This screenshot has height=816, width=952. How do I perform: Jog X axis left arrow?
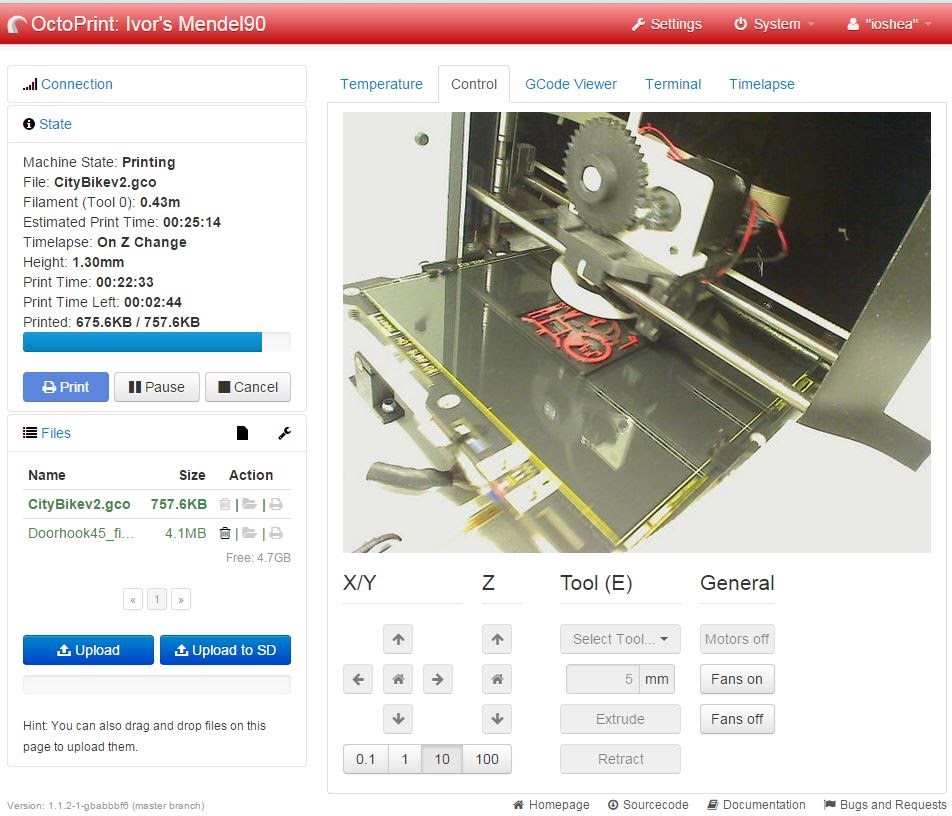[358, 679]
